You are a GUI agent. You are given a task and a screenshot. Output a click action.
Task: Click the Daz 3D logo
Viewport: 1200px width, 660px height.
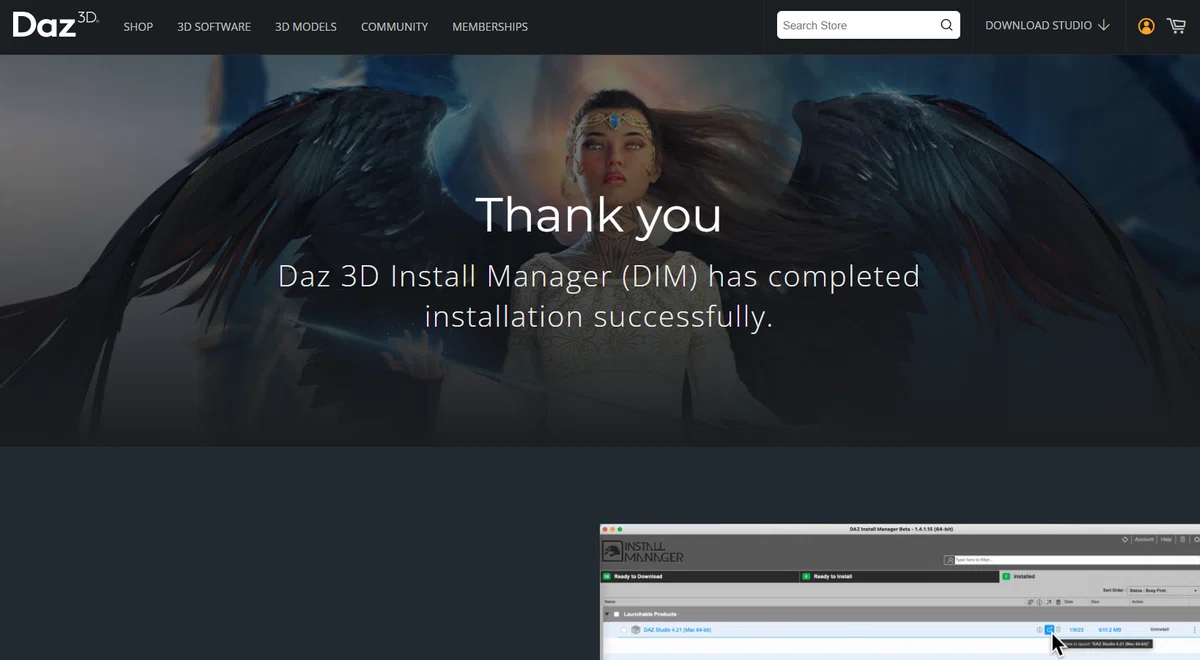point(55,23)
